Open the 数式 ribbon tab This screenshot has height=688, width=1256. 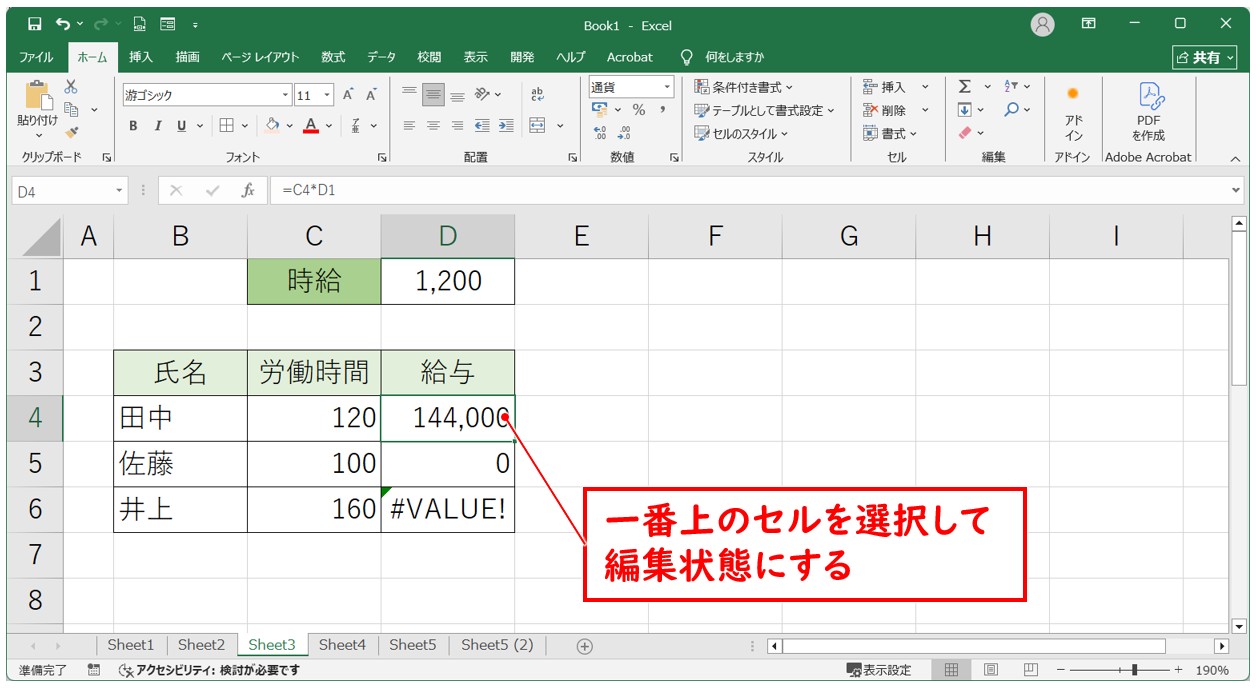pyautogui.click(x=332, y=57)
